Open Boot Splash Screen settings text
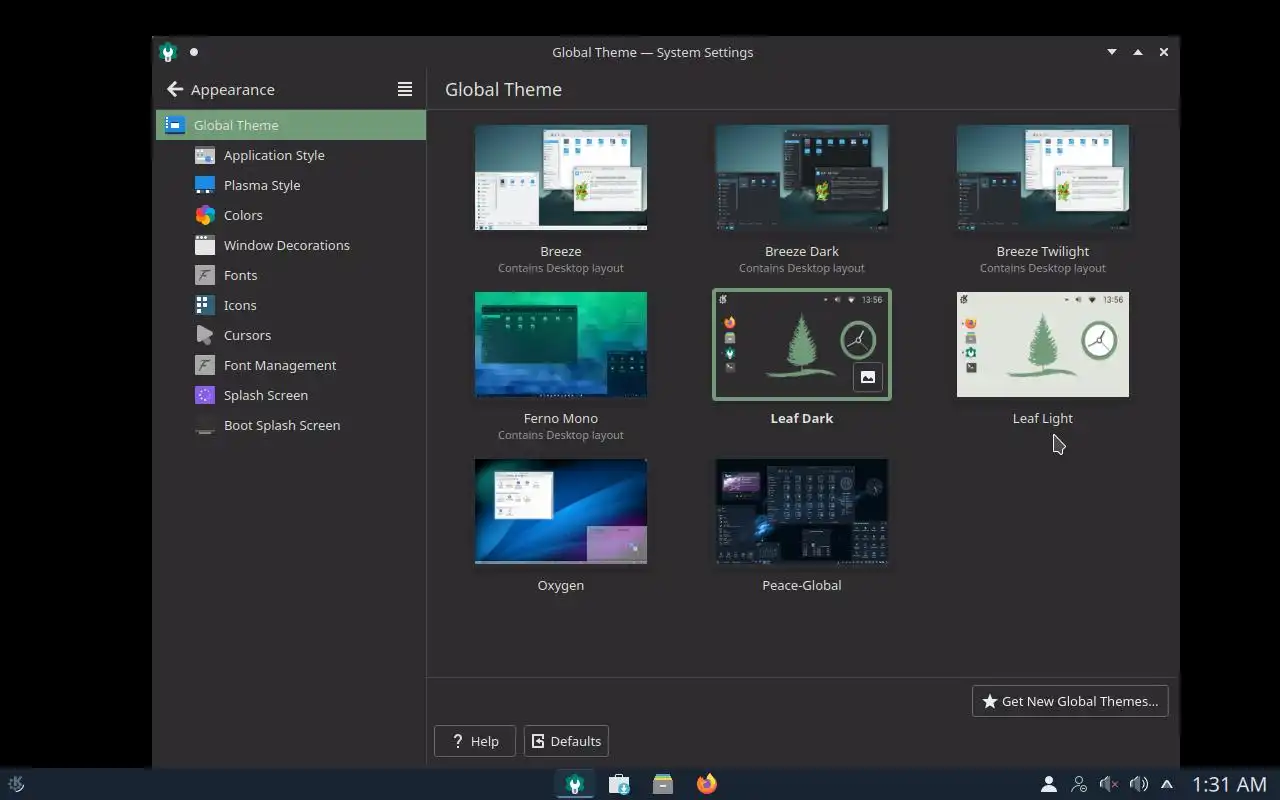The width and height of the screenshot is (1280, 800). pyautogui.click(x=282, y=425)
